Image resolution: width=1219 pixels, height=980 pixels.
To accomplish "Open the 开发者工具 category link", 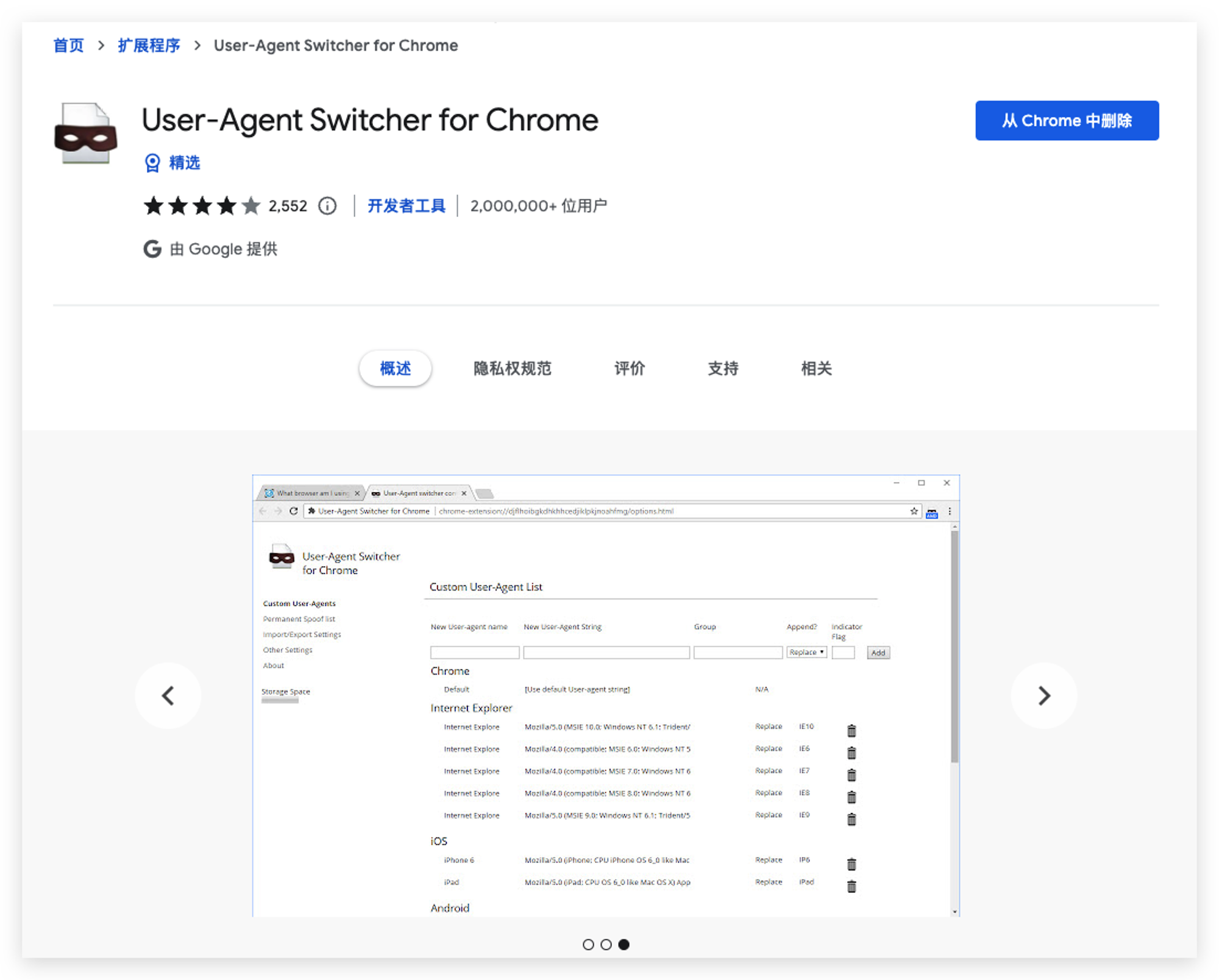I will [407, 206].
